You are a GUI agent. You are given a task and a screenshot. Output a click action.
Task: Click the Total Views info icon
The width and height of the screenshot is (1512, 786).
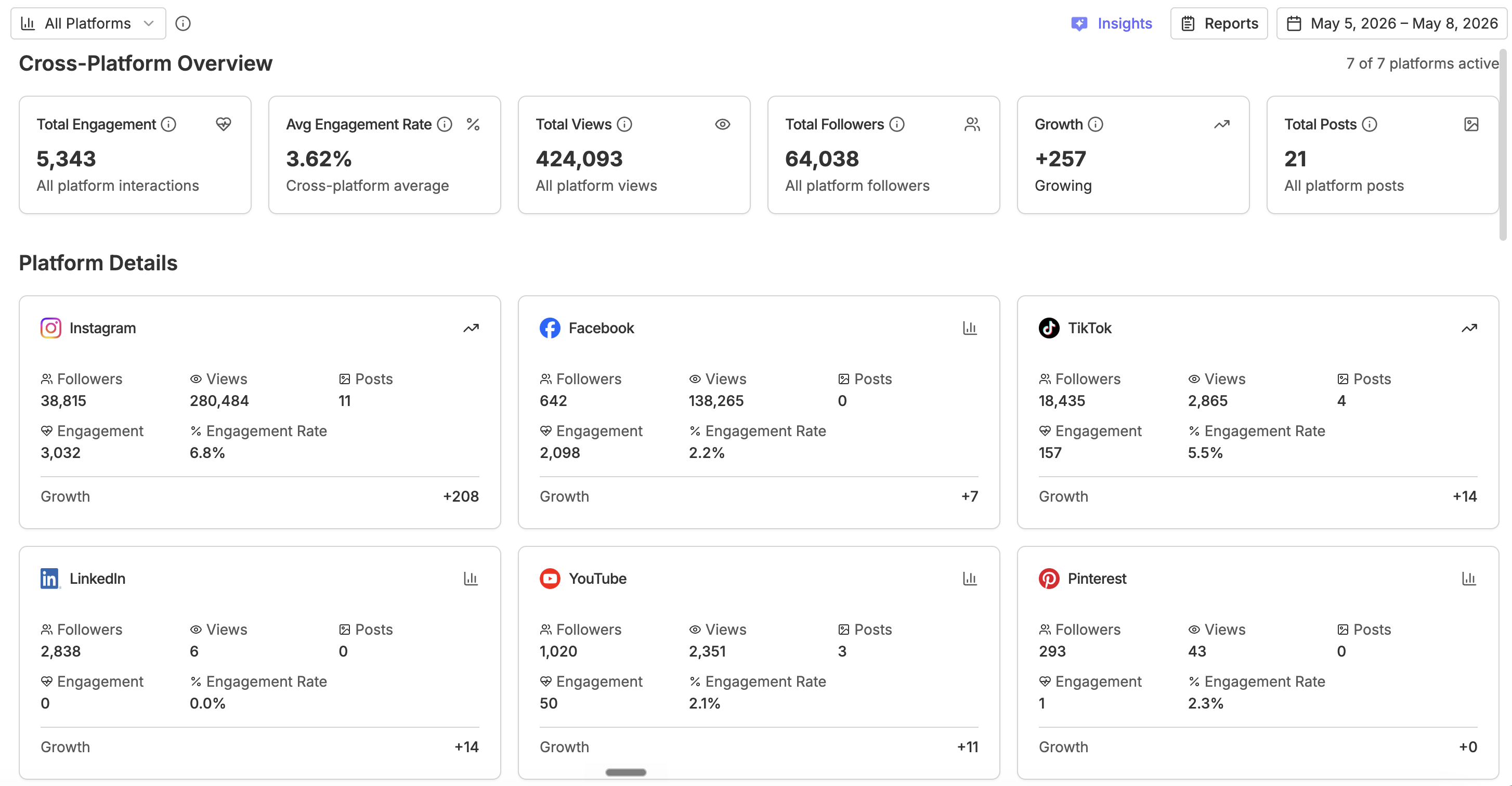coord(624,124)
